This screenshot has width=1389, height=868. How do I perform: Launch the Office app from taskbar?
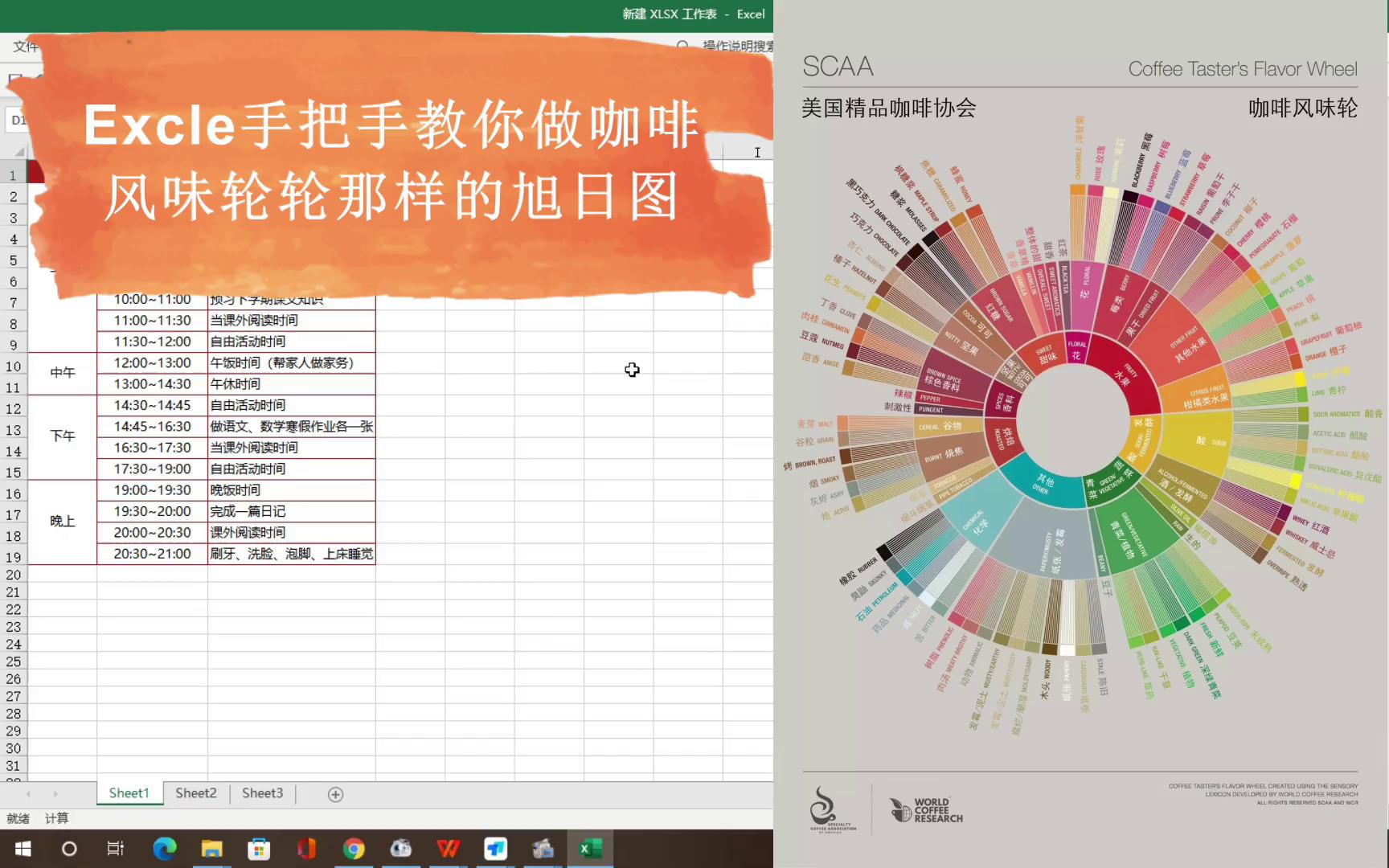pos(306,849)
